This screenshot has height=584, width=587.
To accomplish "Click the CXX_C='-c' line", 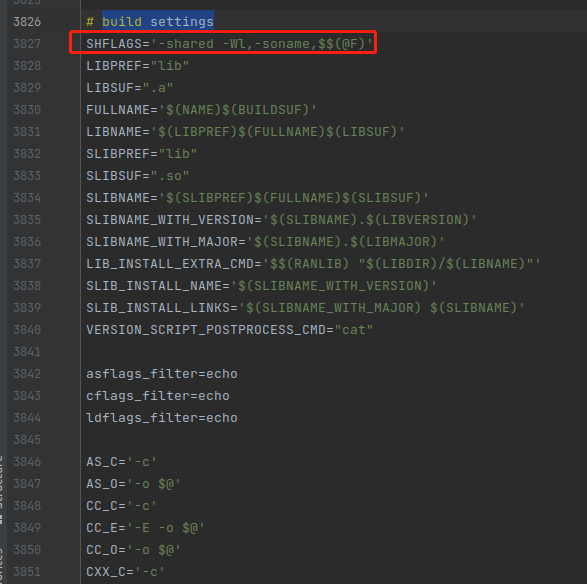I will (125, 572).
